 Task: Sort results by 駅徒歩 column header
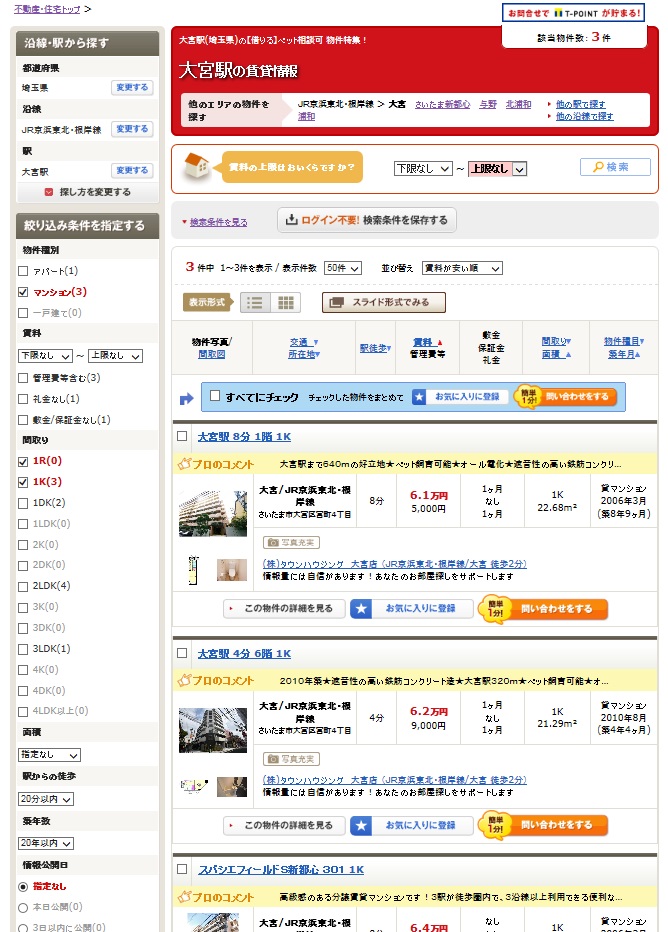click(375, 348)
